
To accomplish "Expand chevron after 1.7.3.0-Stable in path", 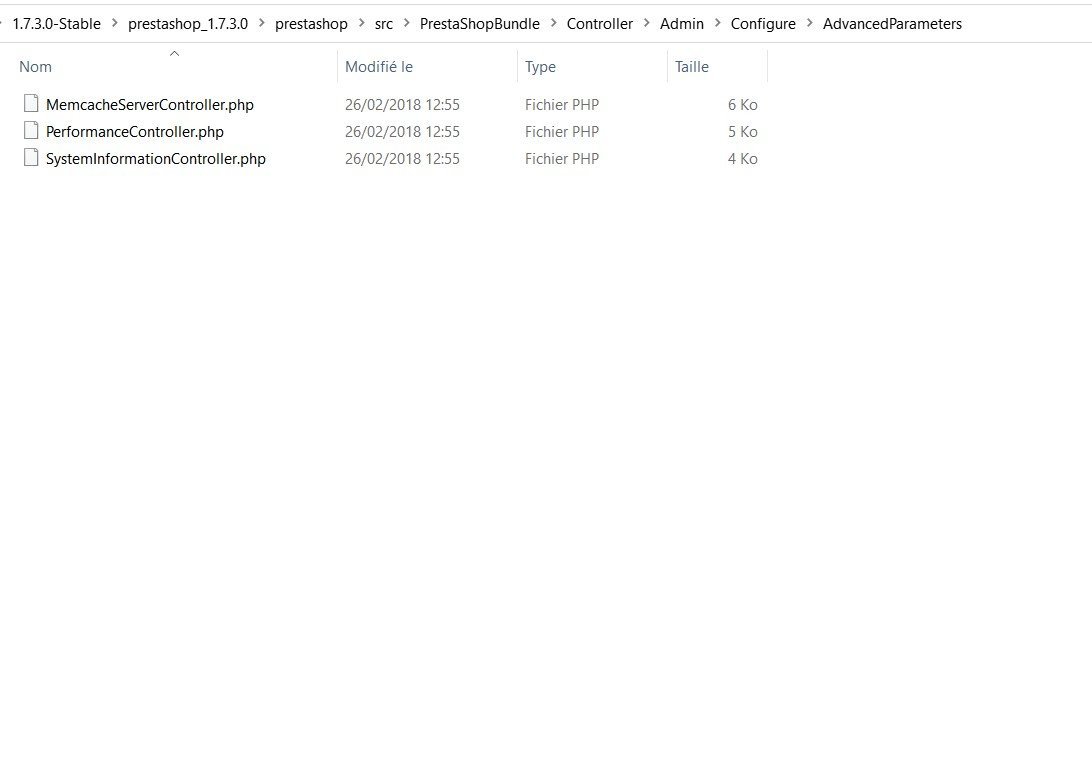I will (x=115, y=23).
